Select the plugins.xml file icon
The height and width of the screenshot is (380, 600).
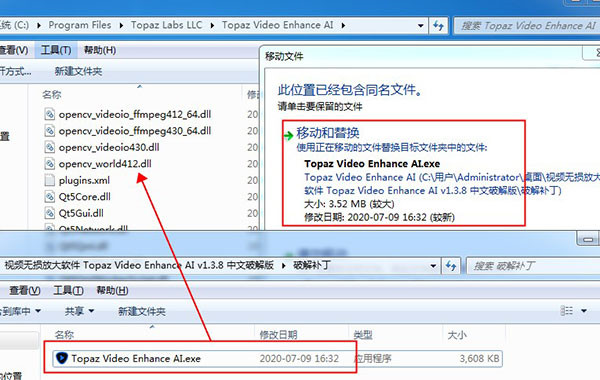pos(49,180)
